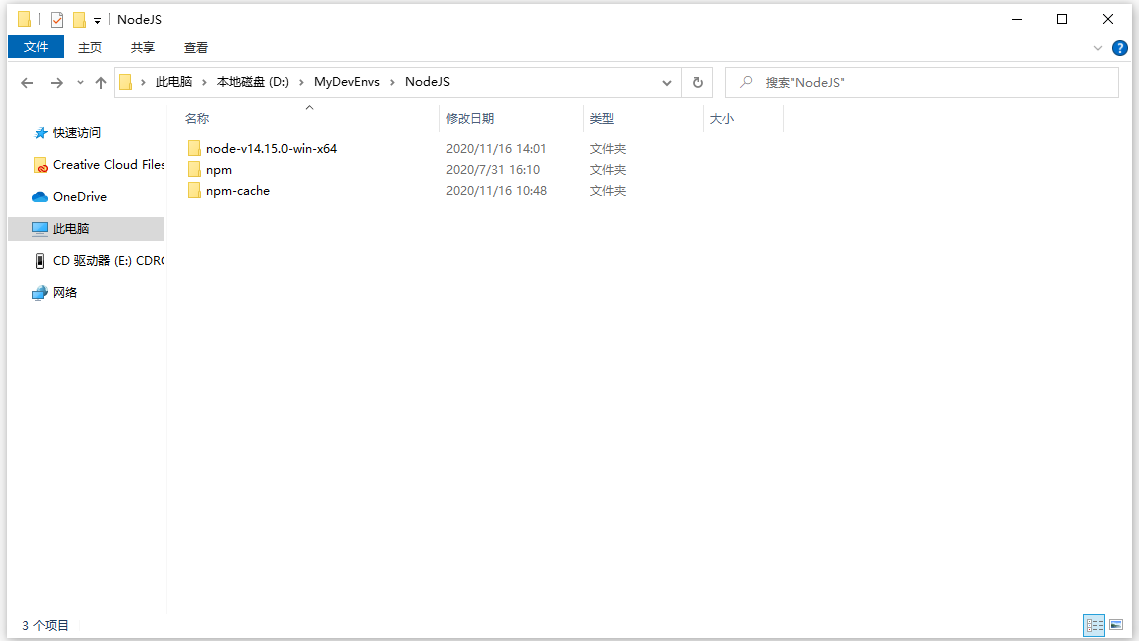Open the 文件 menu tab
Screen dimensions: 1139x641
point(36,47)
